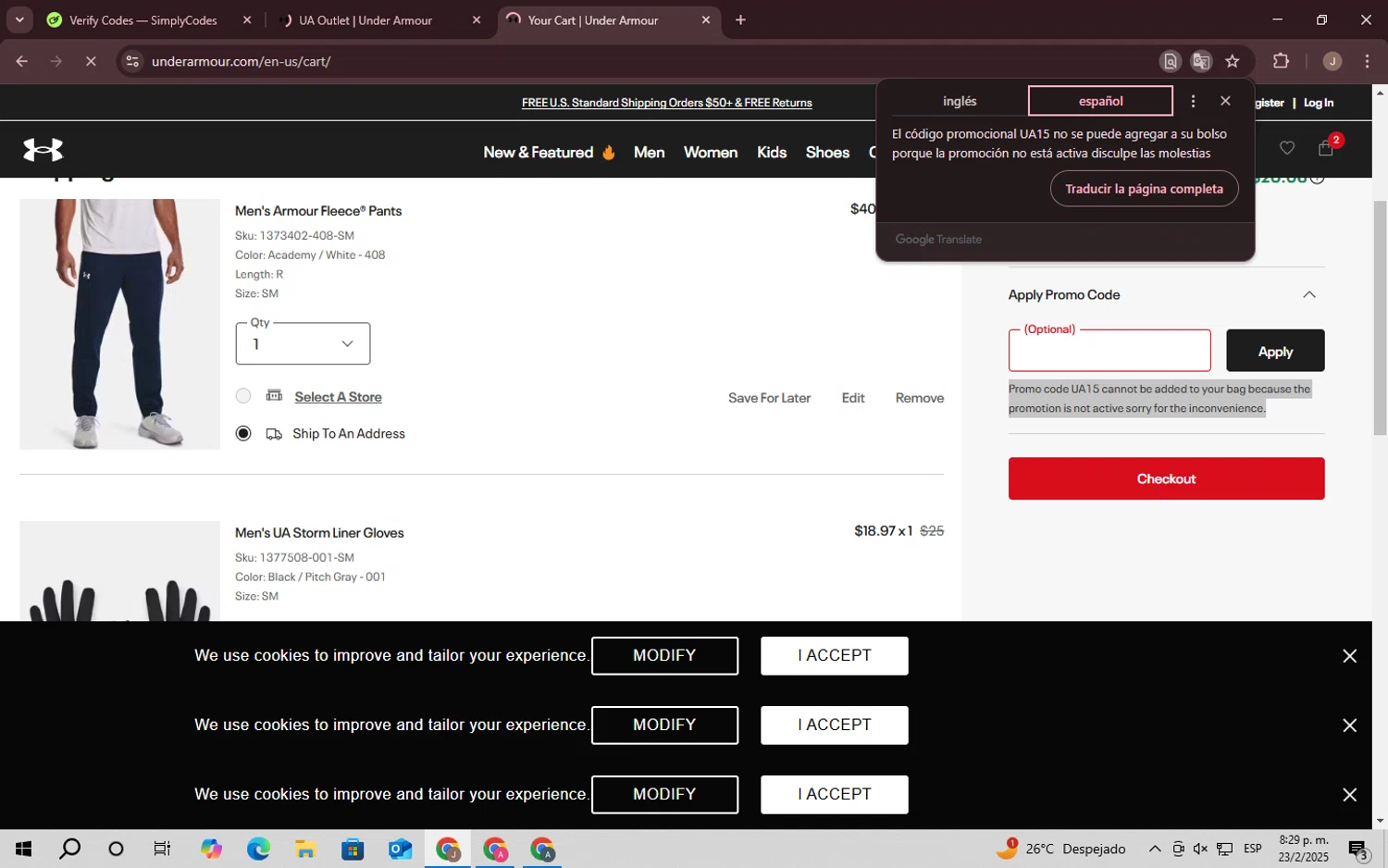
Task: Click MODIFY on the first cookie banner
Action: pos(664,655)
